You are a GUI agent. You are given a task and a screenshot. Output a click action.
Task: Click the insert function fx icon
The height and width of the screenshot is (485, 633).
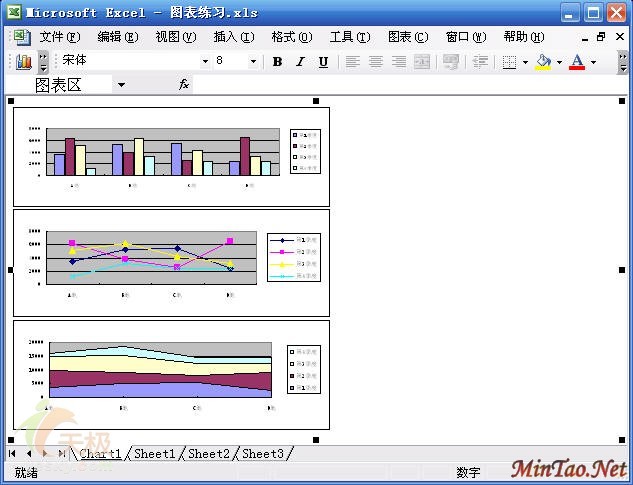pyautogui.click(x=184, y=85)
